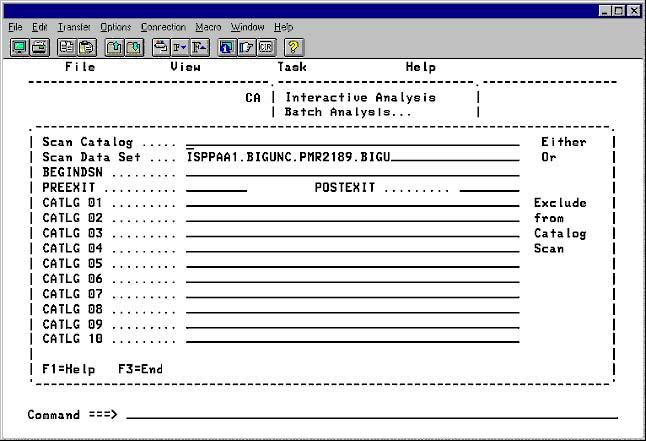This screenshot has width=646, height=441.
Task: Open the Edit menu
Action: click(40, 27)
